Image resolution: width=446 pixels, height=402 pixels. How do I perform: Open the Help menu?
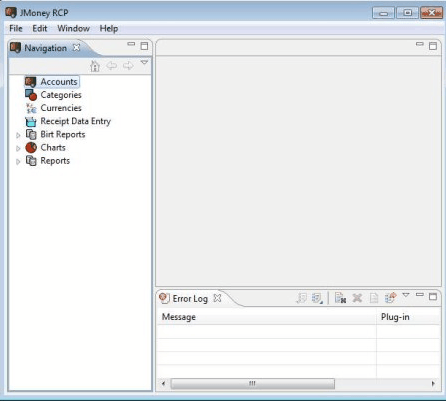[109, 29]
